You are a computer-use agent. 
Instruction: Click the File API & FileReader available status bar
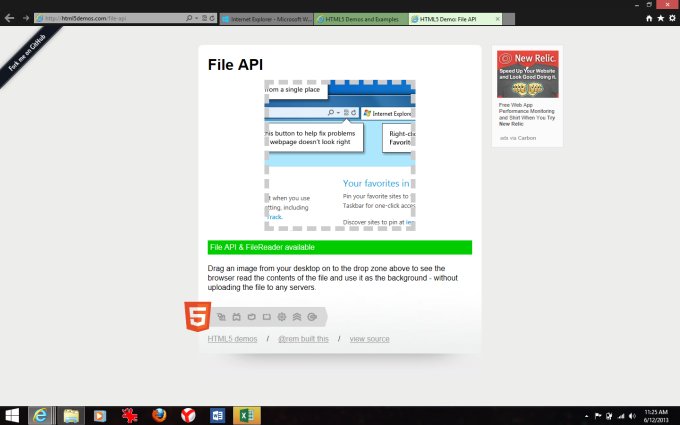[340, 247]
